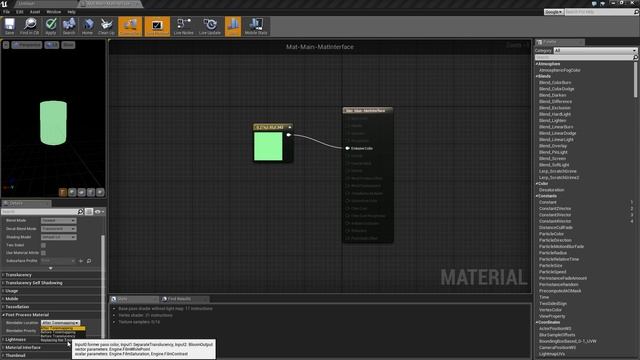640x360 pixels.
Task: Click the green constant color preview swatch
Action: [x=268, y=146]
